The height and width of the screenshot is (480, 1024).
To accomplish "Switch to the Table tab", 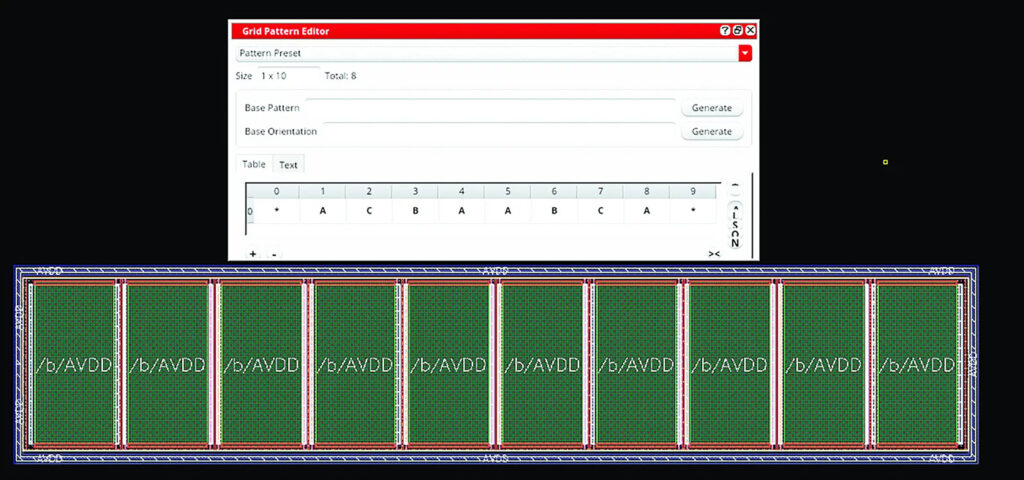I will 254,164.
